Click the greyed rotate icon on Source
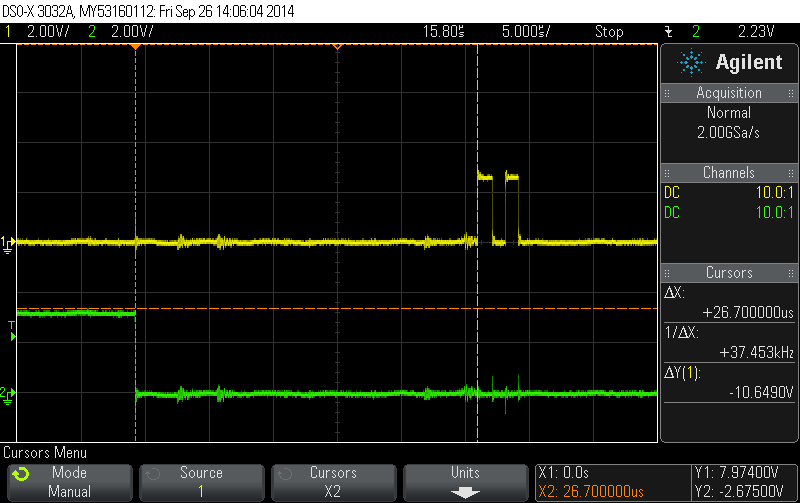Image resolution: width=800 pixels, height=503 pixels. (x=153, y=474)
